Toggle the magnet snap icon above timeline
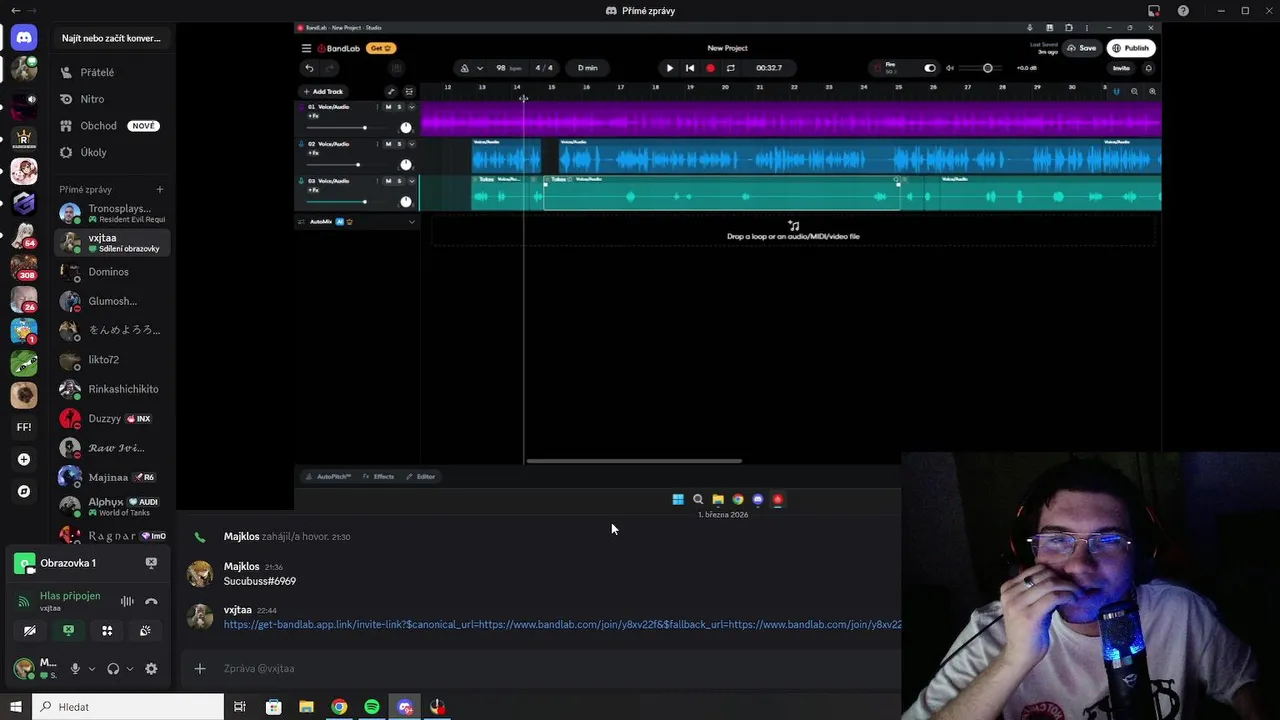This screenshot has width=1280, height=720. tap(1116, 91)
